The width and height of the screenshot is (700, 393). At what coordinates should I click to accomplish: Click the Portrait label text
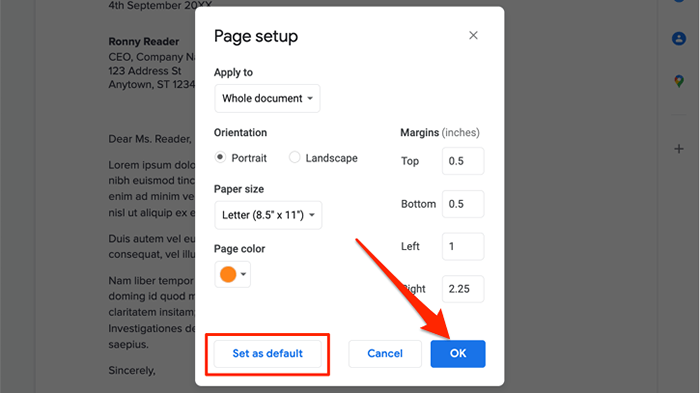249,158
